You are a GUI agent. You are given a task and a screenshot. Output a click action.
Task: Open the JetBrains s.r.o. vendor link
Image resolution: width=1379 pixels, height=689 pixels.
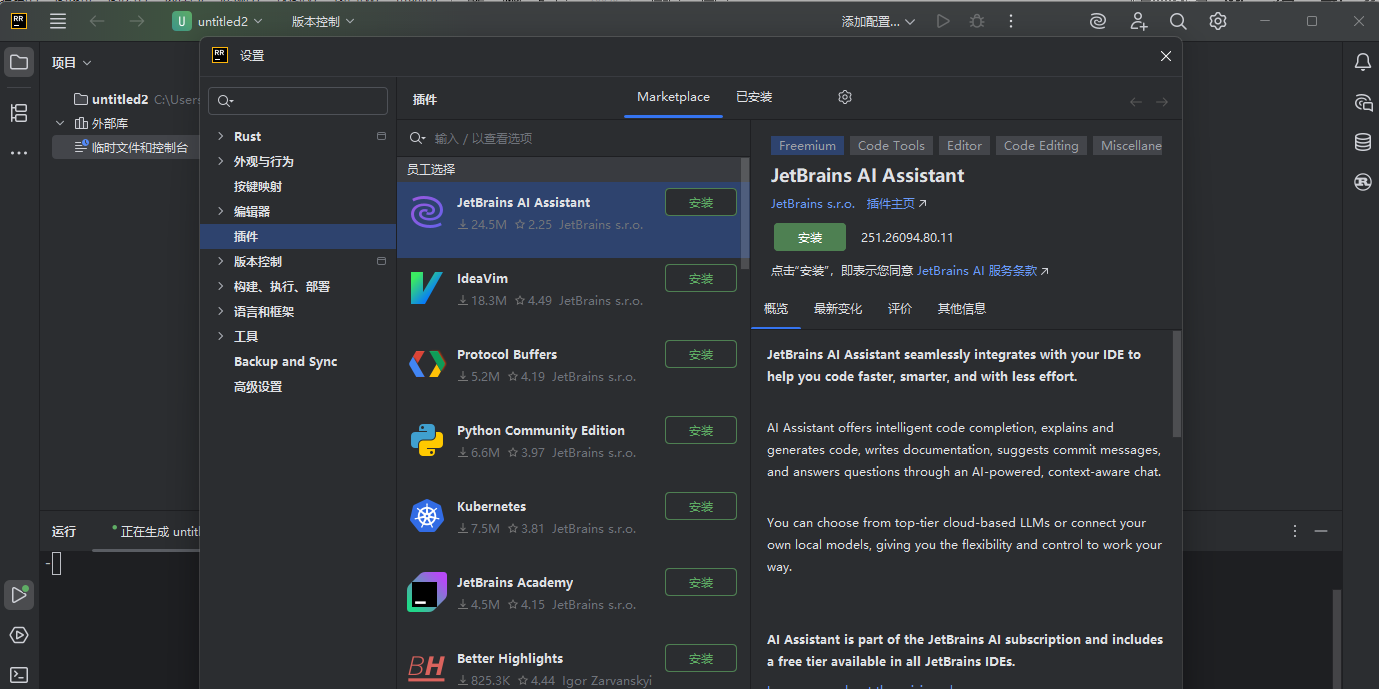(812, 204)
